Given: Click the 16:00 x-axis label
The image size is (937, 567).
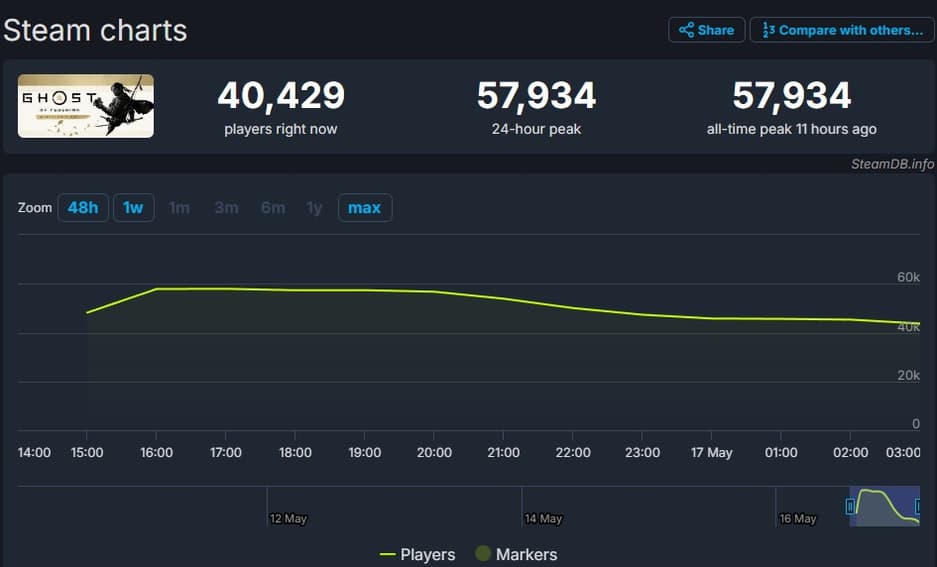Looking at the screenshot, I should (x=157, y=453).
